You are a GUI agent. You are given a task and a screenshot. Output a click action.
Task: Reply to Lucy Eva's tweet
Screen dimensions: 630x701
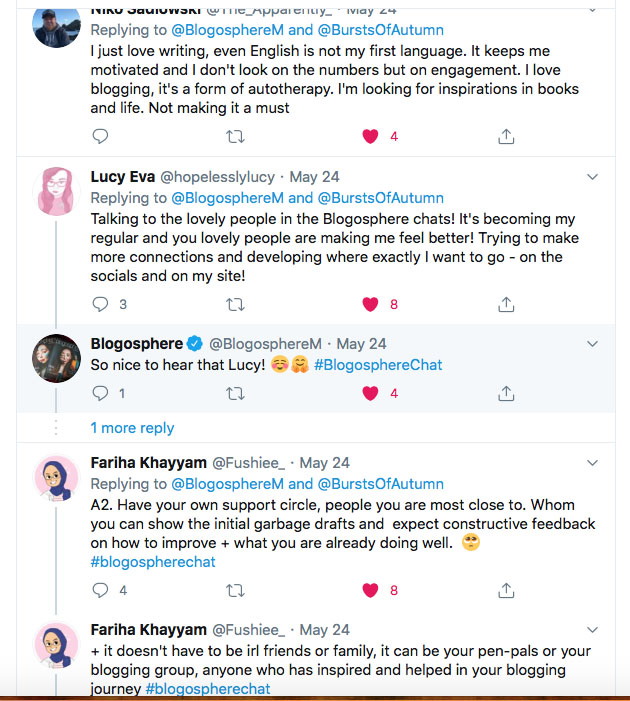point(99,304)
